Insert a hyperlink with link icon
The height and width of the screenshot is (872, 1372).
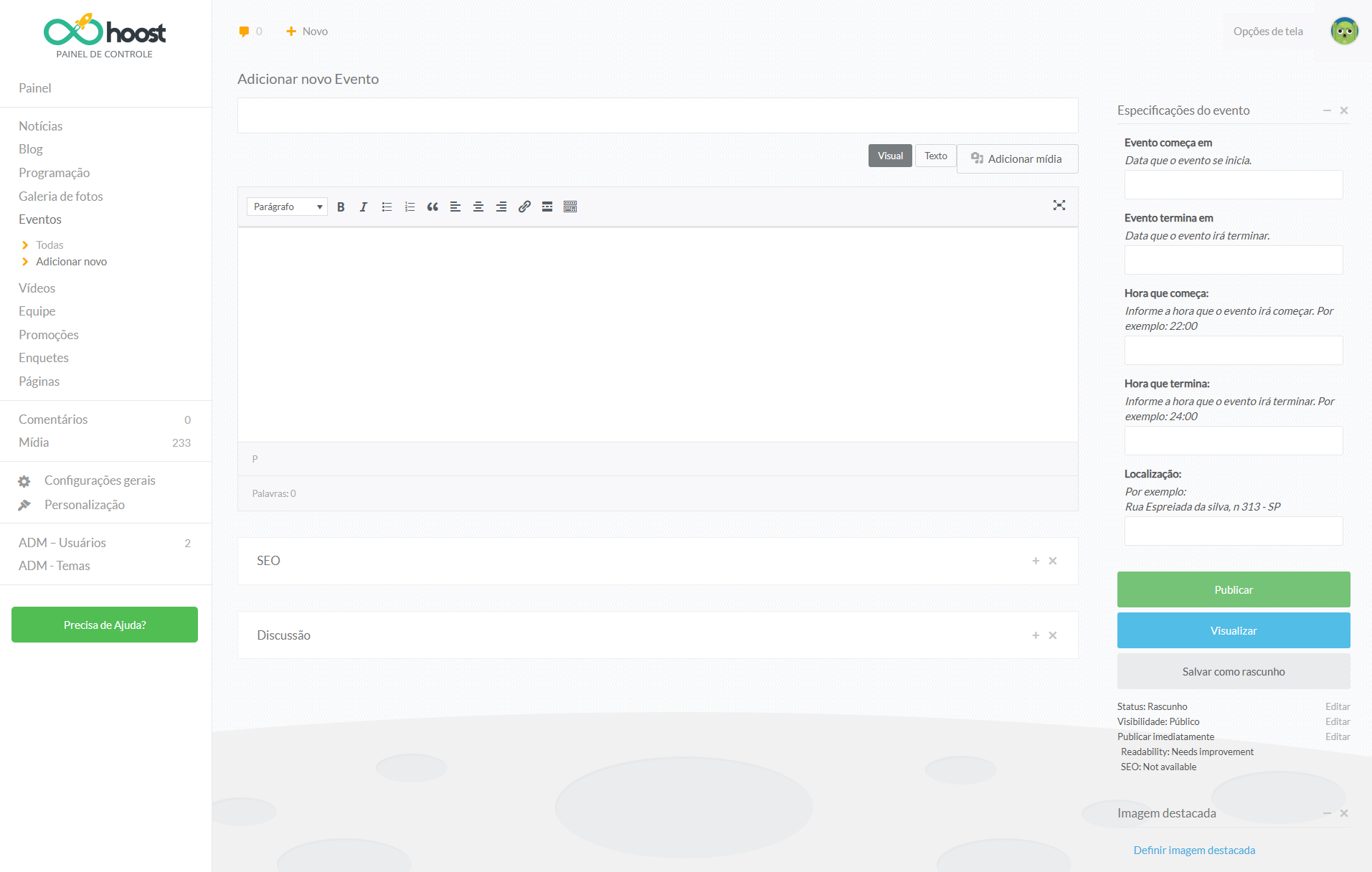pyautogui.click(x=524, y=207)
